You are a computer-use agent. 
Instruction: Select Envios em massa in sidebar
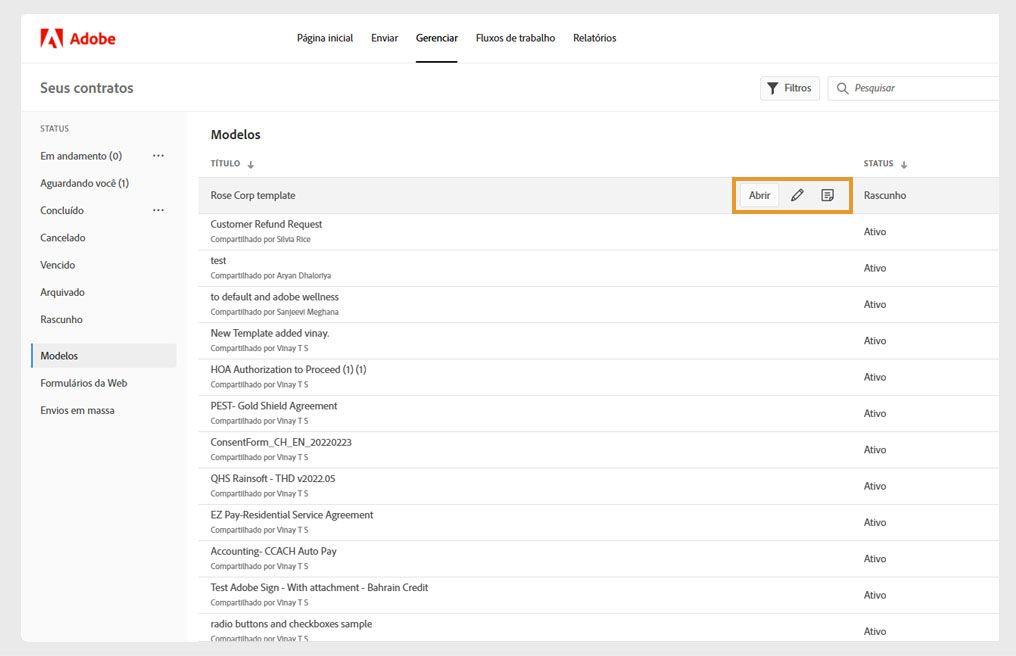point(77,410)
